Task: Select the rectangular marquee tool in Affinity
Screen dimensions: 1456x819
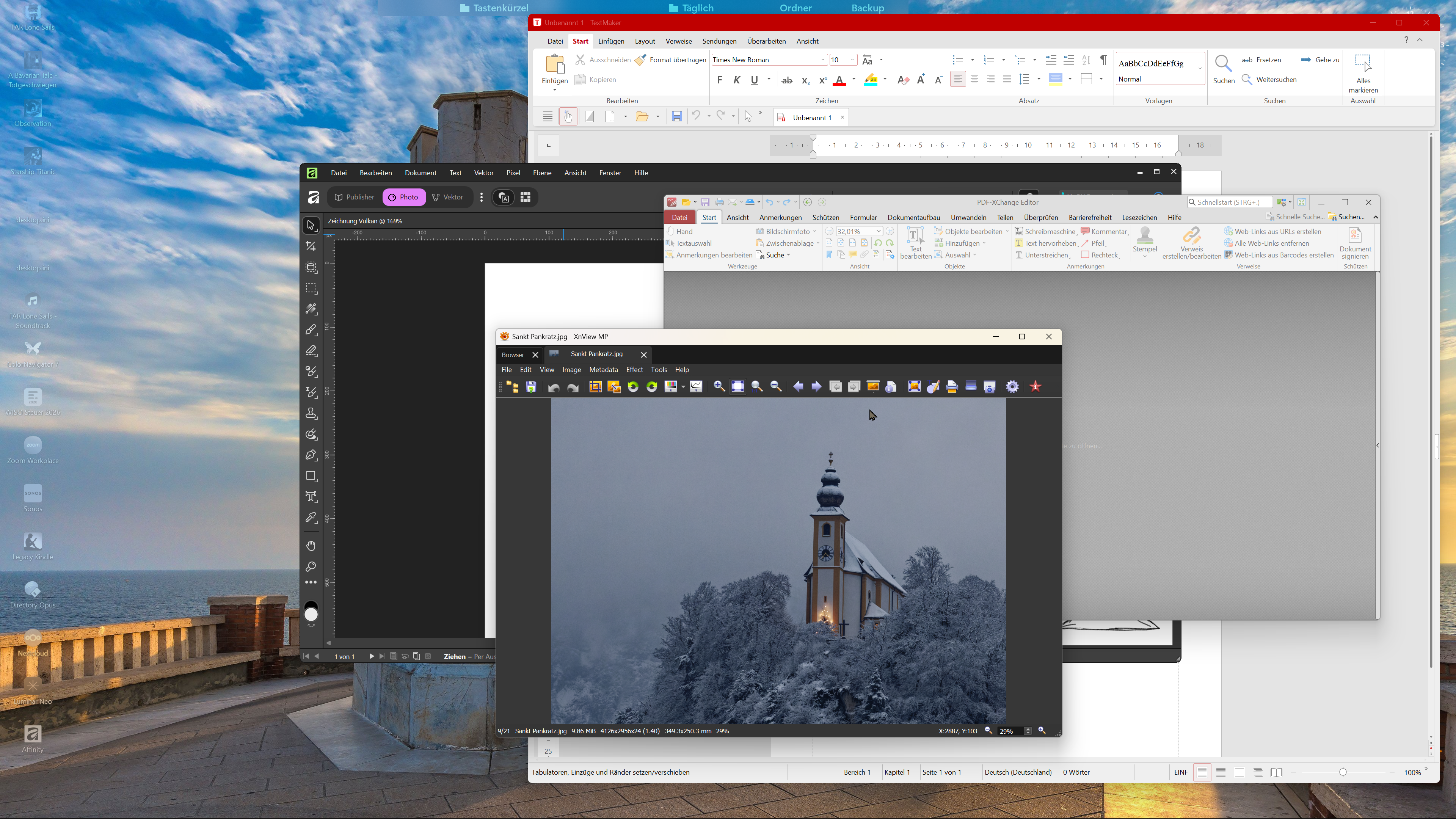Action: tap(311, 288)
